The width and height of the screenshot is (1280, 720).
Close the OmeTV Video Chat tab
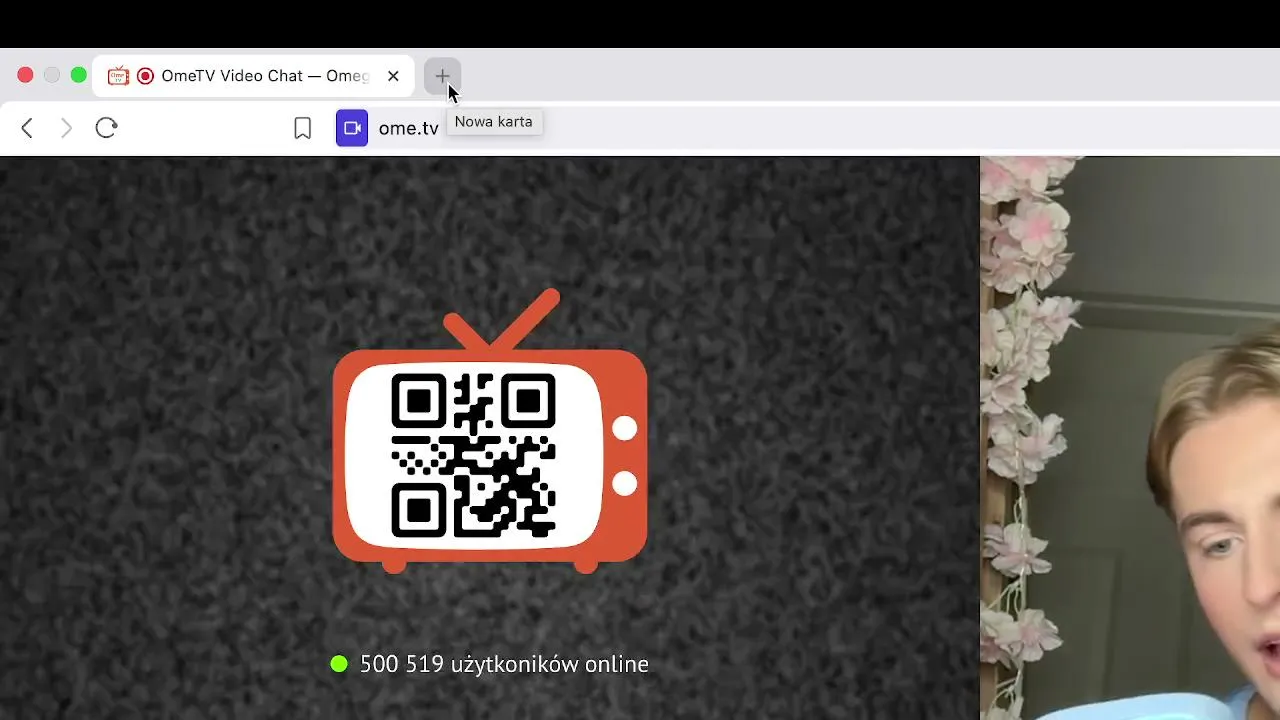pos(393,76)
